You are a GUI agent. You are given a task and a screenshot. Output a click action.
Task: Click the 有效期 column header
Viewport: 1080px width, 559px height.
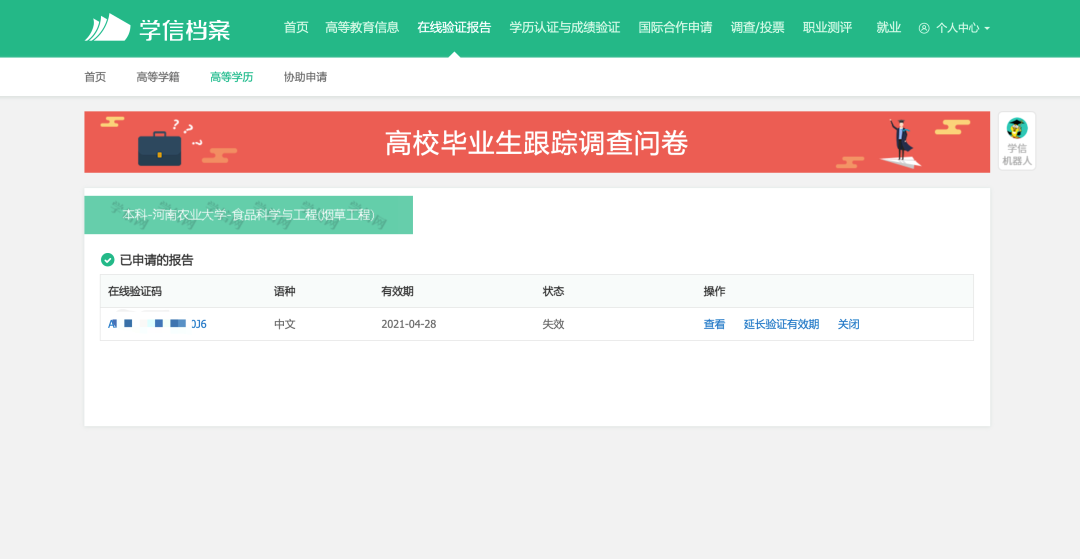tap(397, 291)
